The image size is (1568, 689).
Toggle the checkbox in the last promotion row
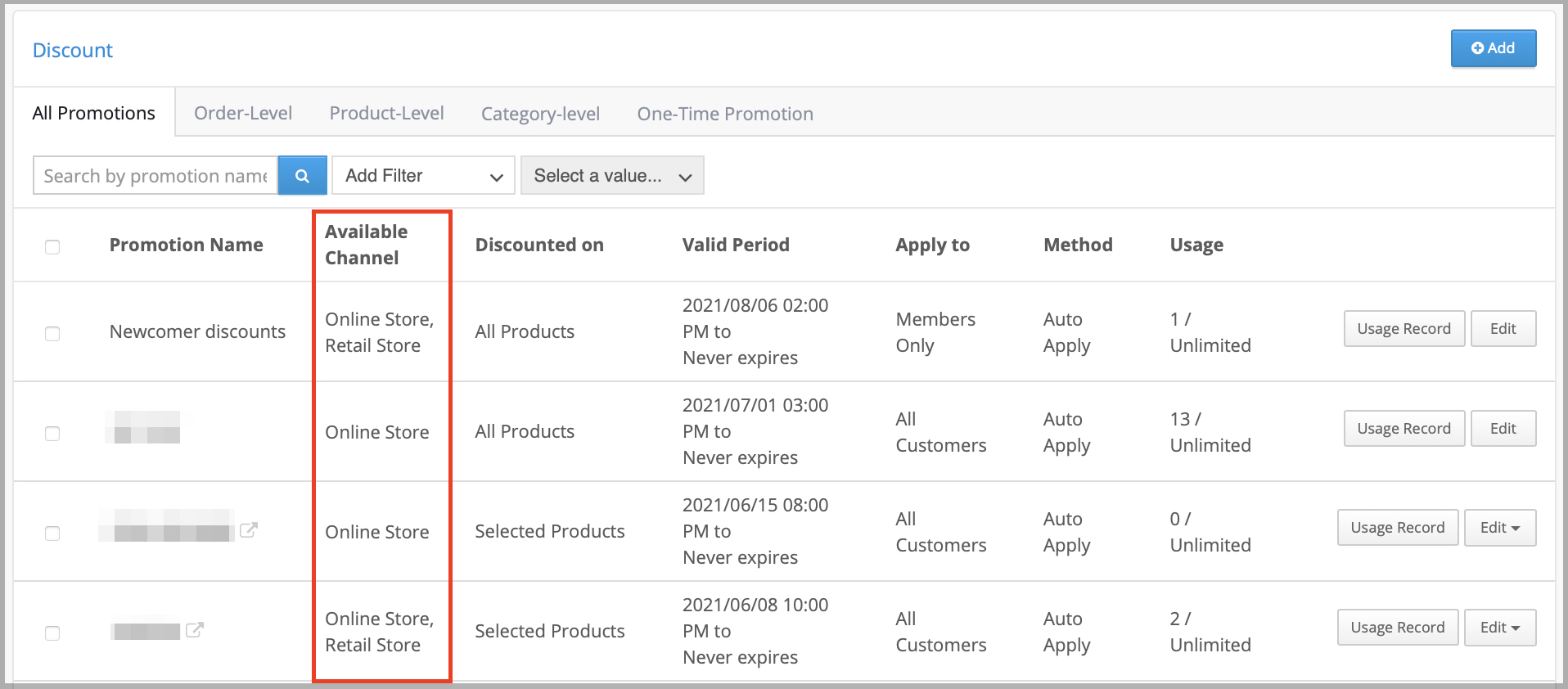(52, 633)
